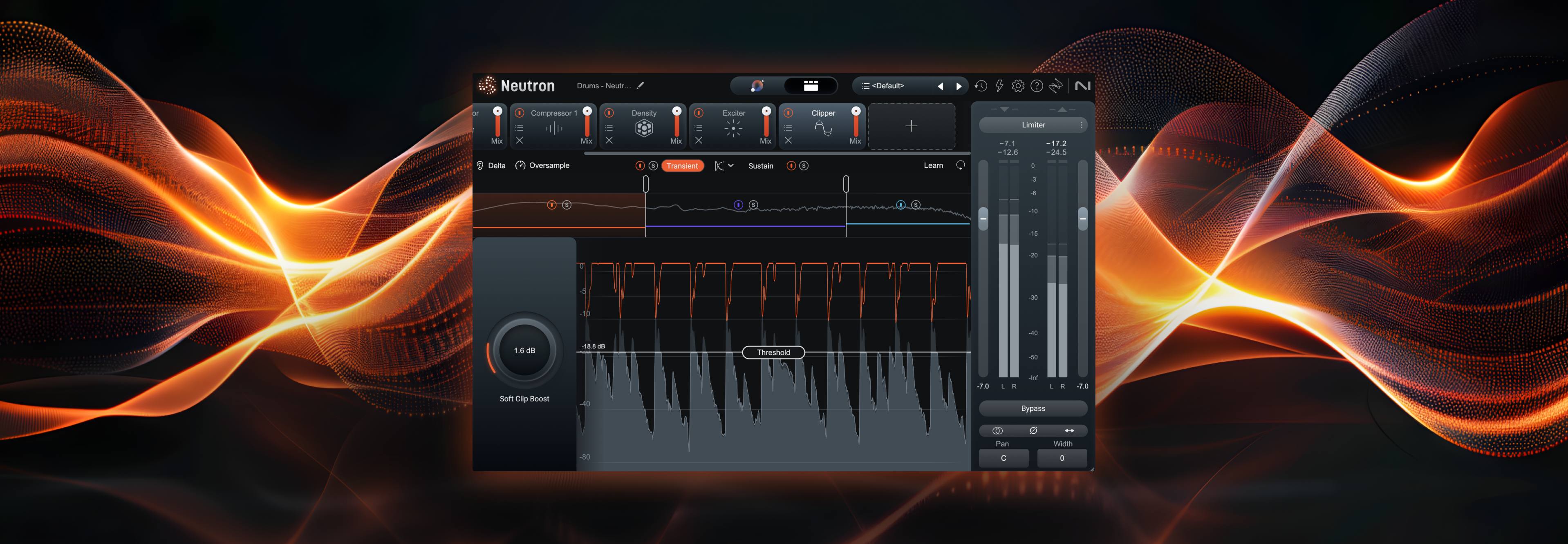
Task: Click the reset circular arrow icon
Action: tap(961, 165)
